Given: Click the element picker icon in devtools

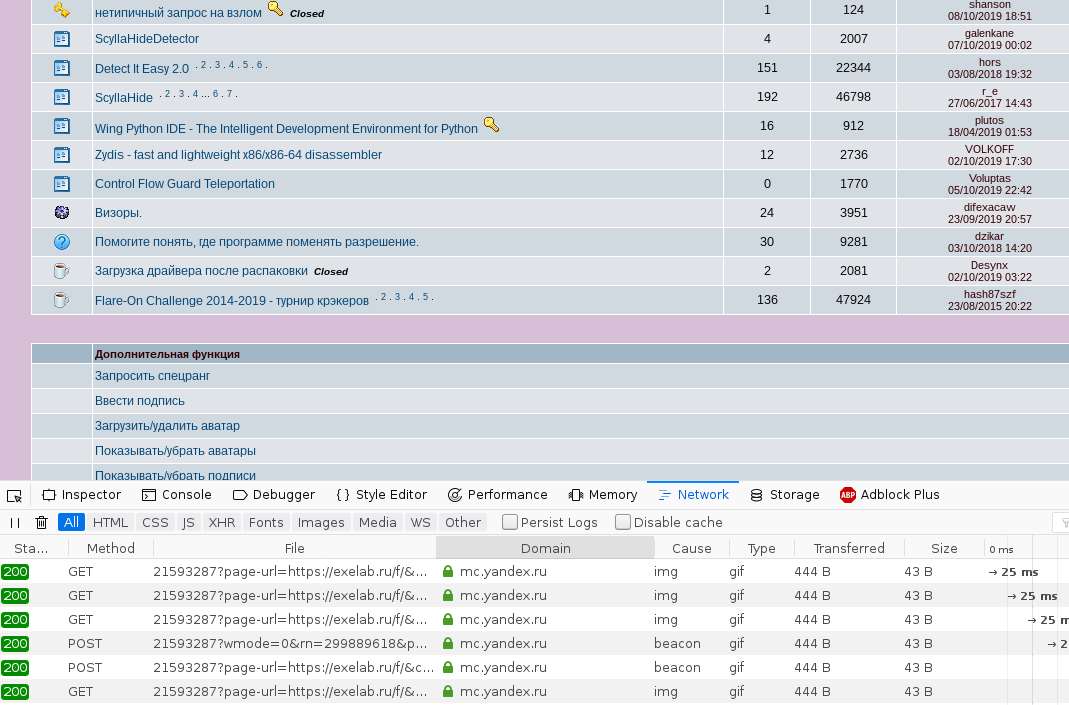Looking at the screenshot, I should (x=14, y=495).
